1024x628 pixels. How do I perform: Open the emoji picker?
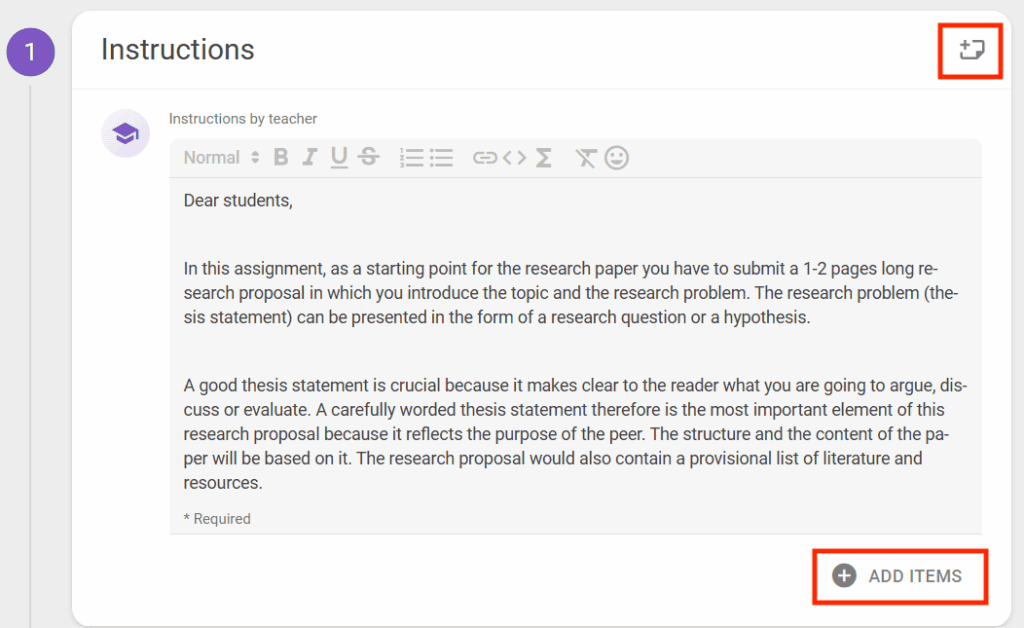pos(617,157)
